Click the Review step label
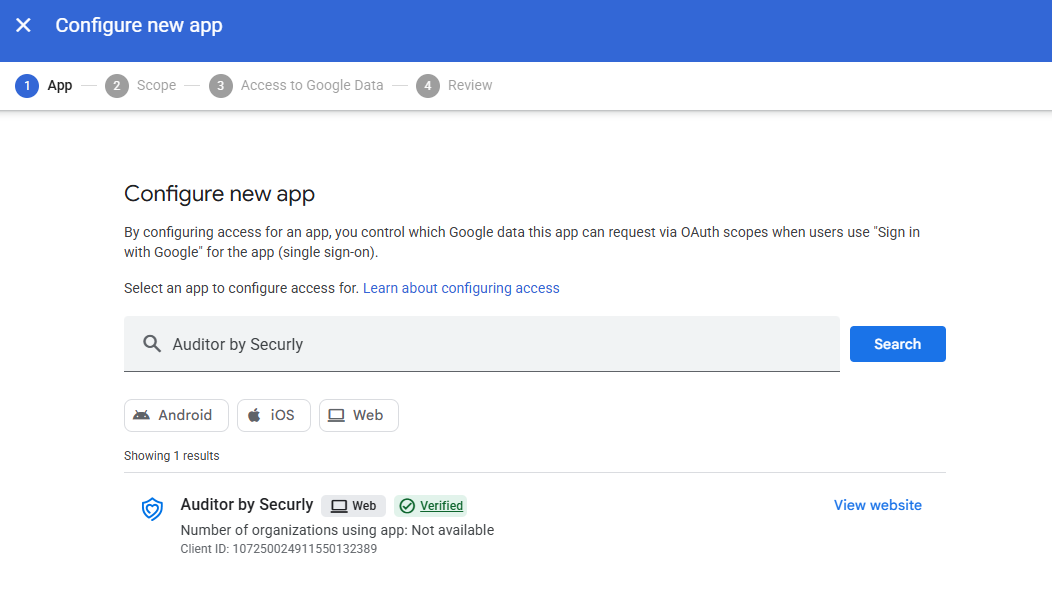The width and height of the screenshot is (1052, 594). click(x=470, y=85)
